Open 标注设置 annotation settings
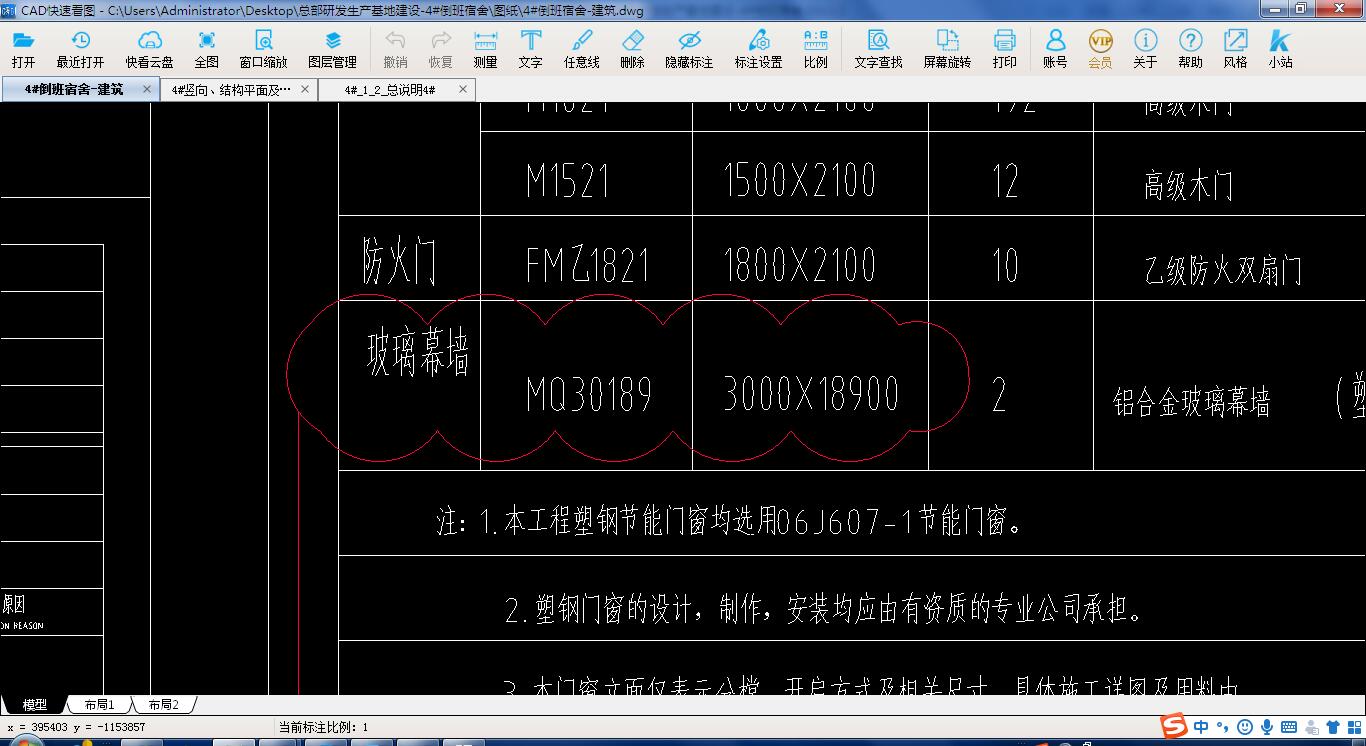This screenshot has width=1366, height=746. point(758,48)
